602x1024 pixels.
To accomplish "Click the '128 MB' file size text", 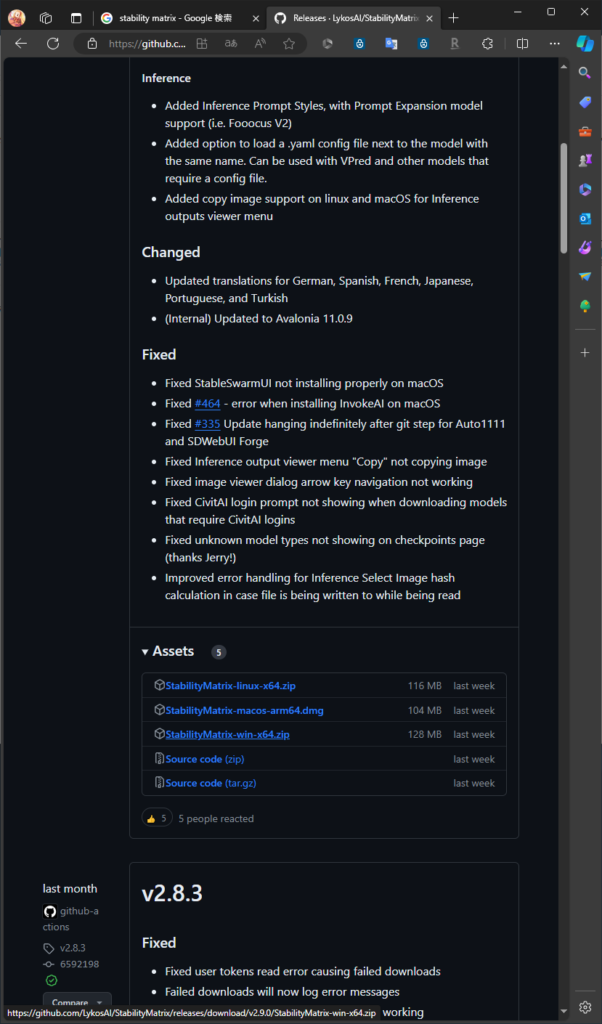I will 425,734.
